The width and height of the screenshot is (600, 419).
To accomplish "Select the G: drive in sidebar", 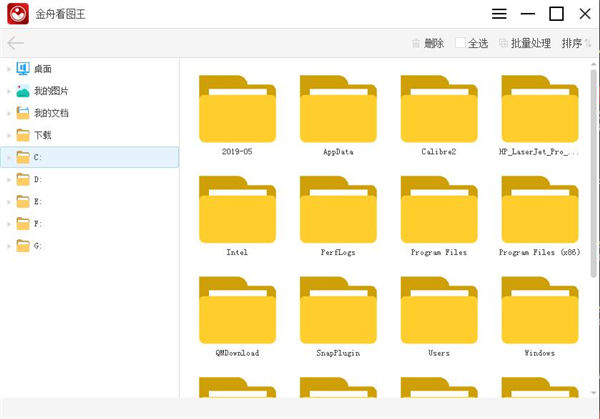I will tap(38, 245).
